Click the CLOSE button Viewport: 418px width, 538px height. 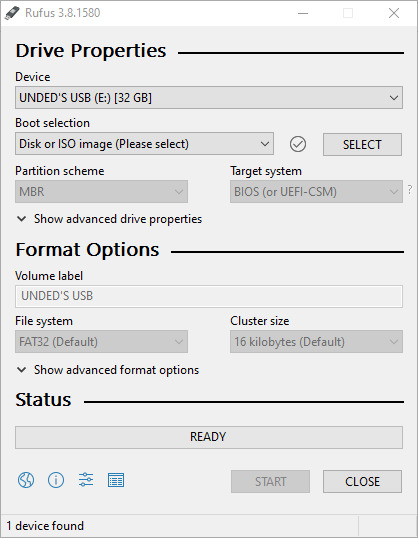[x=362, y=481]
